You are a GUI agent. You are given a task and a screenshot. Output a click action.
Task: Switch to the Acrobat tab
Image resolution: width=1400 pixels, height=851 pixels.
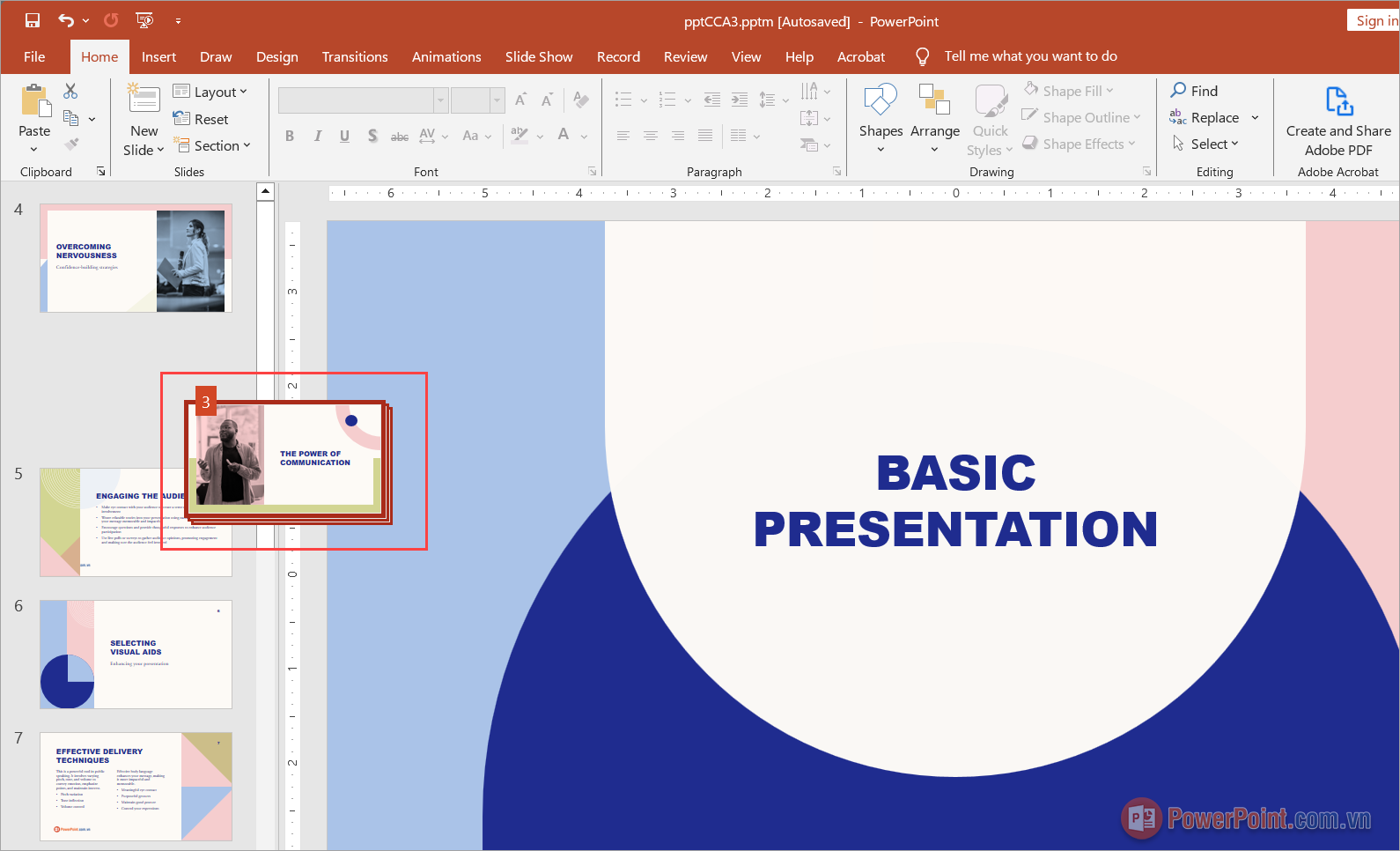coord(861,56)
